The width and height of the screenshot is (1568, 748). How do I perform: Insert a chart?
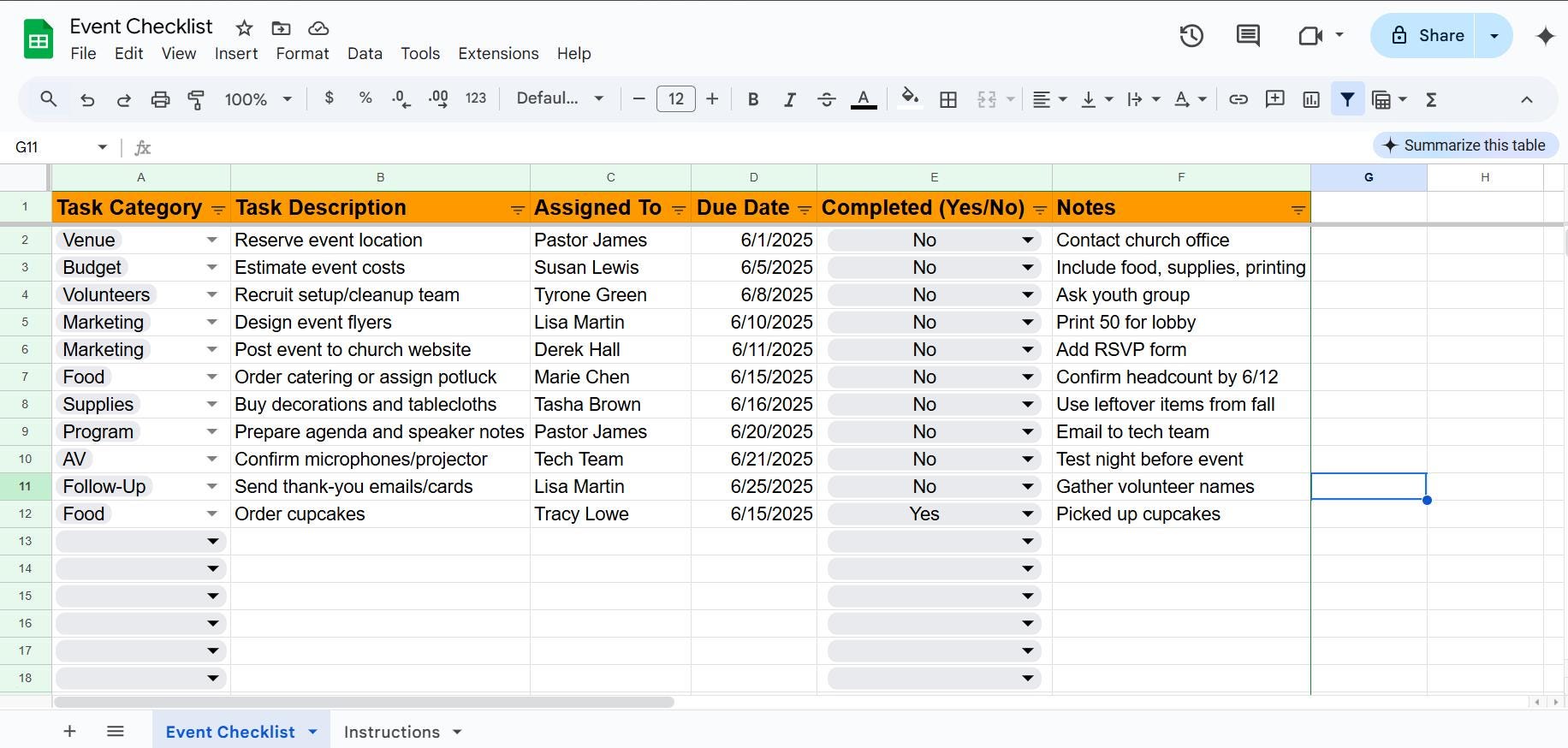point(1311,99)
